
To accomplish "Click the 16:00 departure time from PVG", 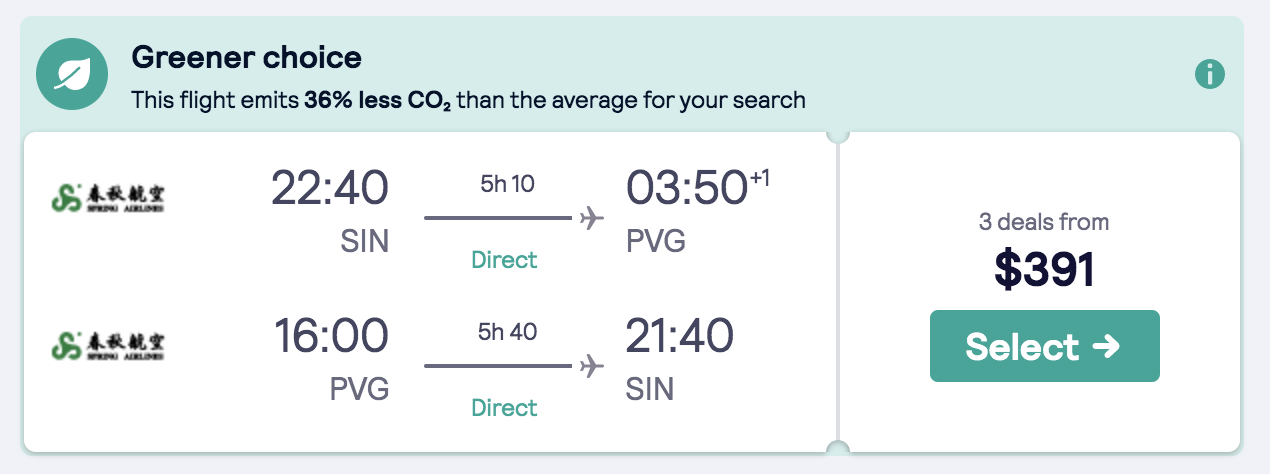I will coord(329,336).
